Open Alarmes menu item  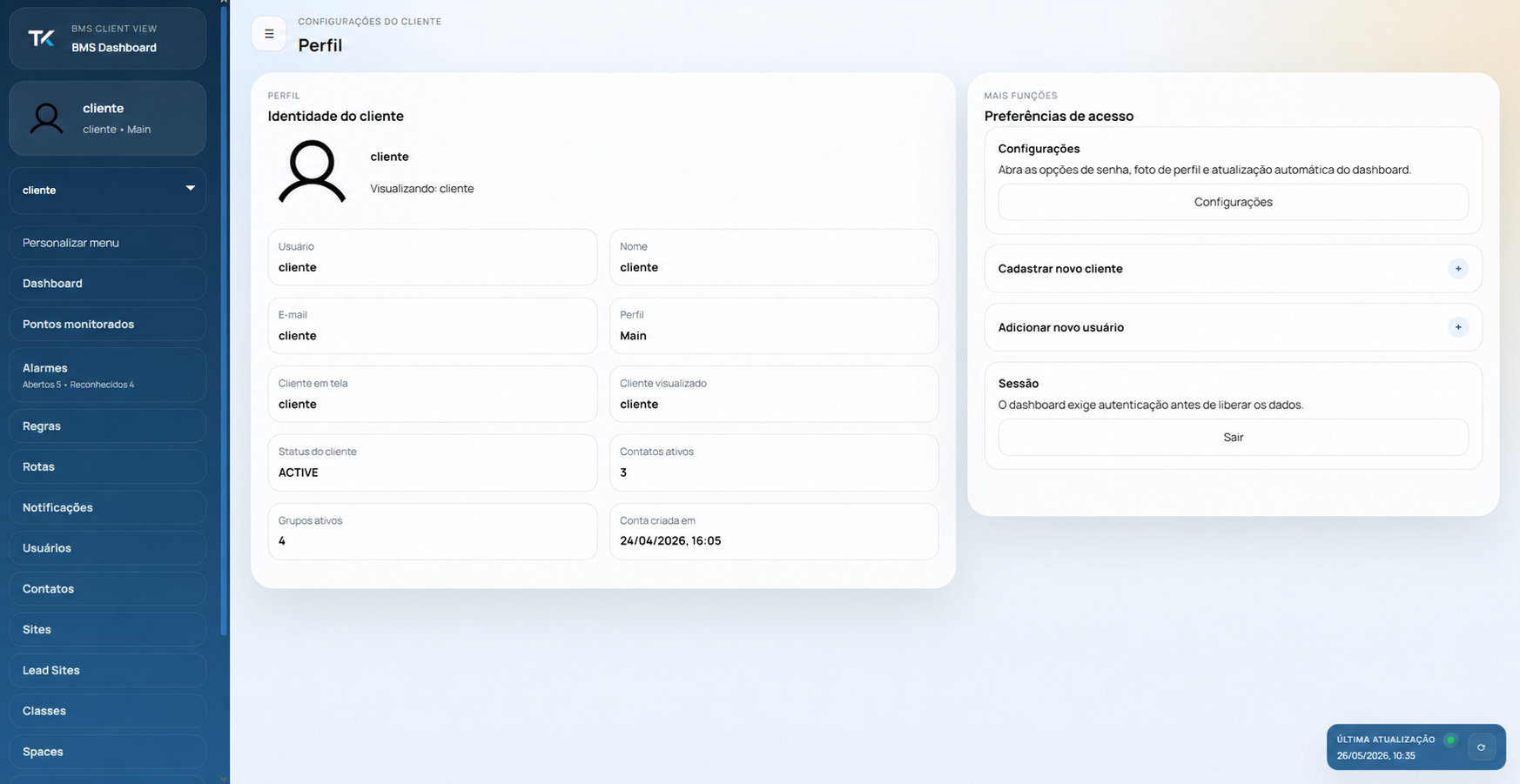pyautogui.click(x=108, y=375)
